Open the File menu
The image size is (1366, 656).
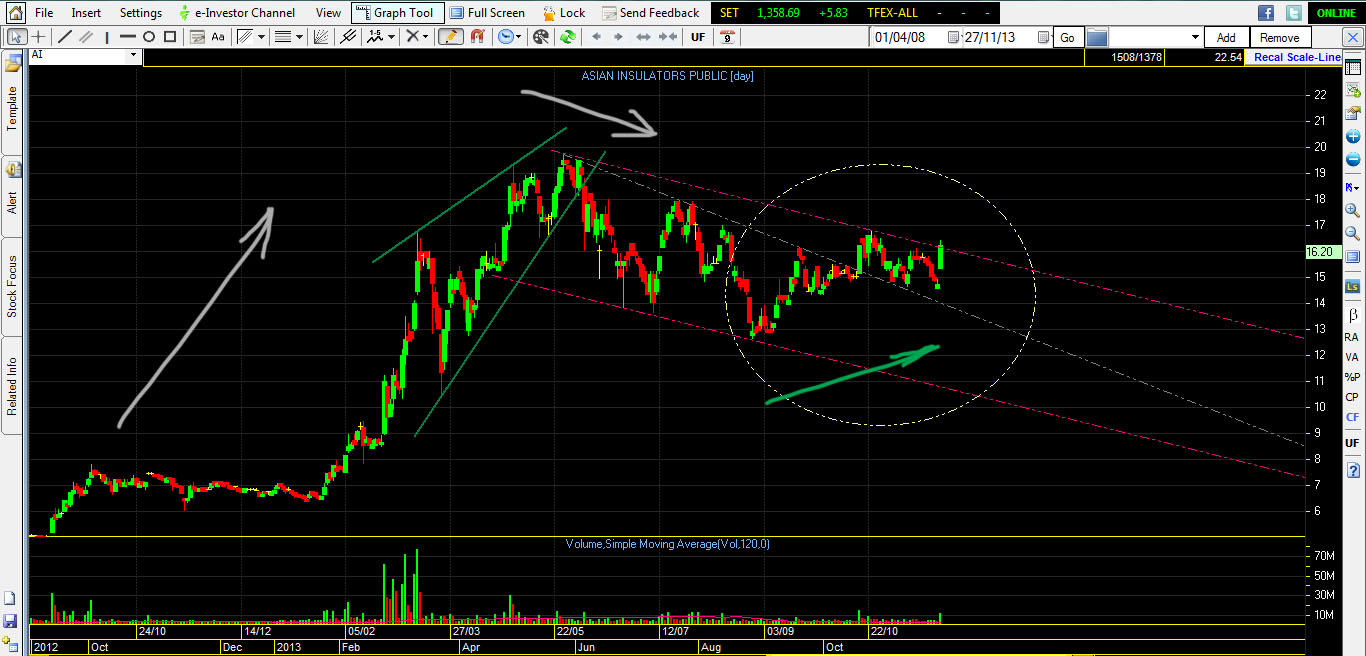pos(44,13)
